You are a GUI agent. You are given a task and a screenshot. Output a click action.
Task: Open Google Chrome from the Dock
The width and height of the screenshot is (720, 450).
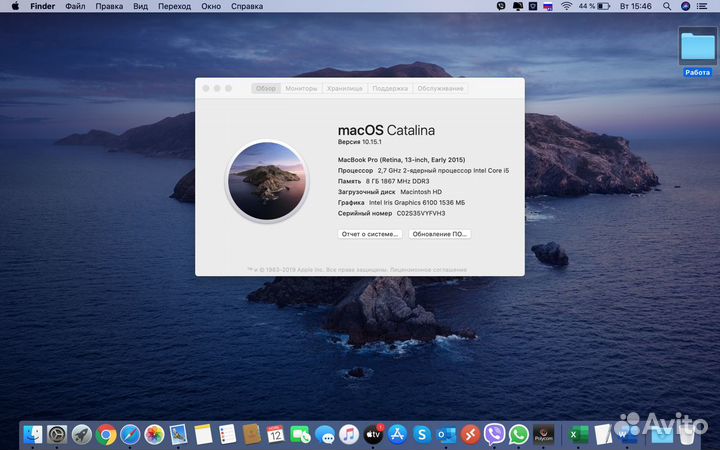point(106,434)
